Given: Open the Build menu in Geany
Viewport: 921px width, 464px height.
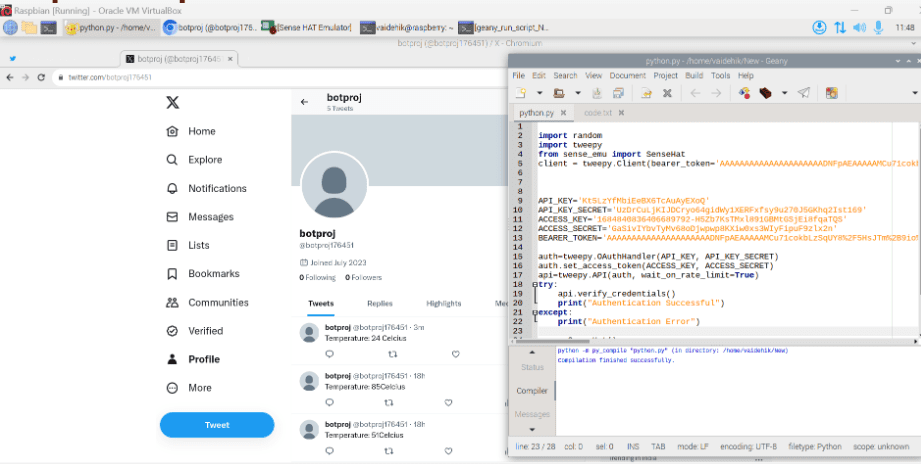Looking at the screenshot, I should [x=694, y=75].
